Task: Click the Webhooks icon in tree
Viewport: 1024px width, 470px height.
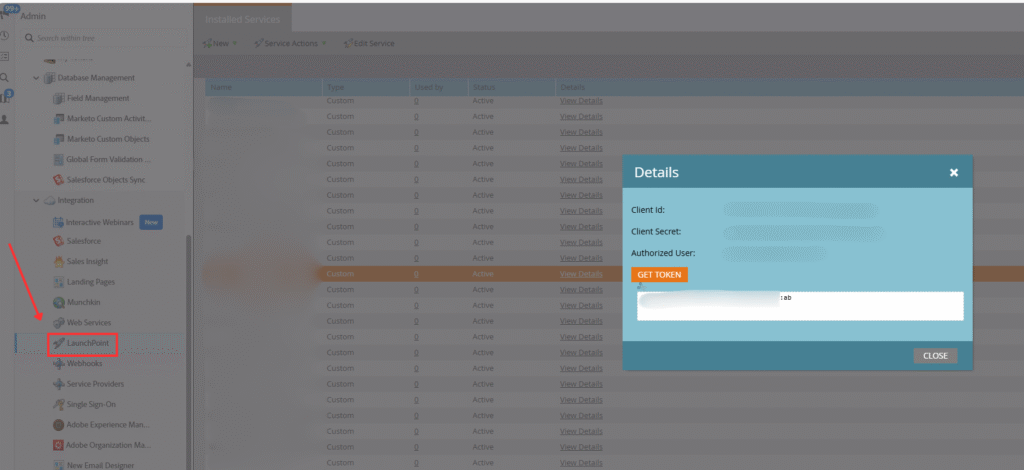Action: pos(59,364)
